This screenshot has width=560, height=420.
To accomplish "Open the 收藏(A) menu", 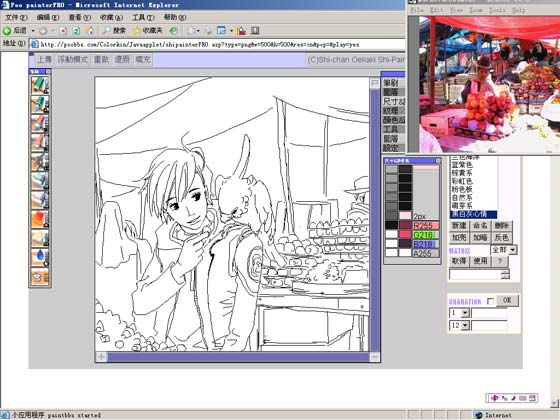I will pyautogui.click(x=111, y=17).
